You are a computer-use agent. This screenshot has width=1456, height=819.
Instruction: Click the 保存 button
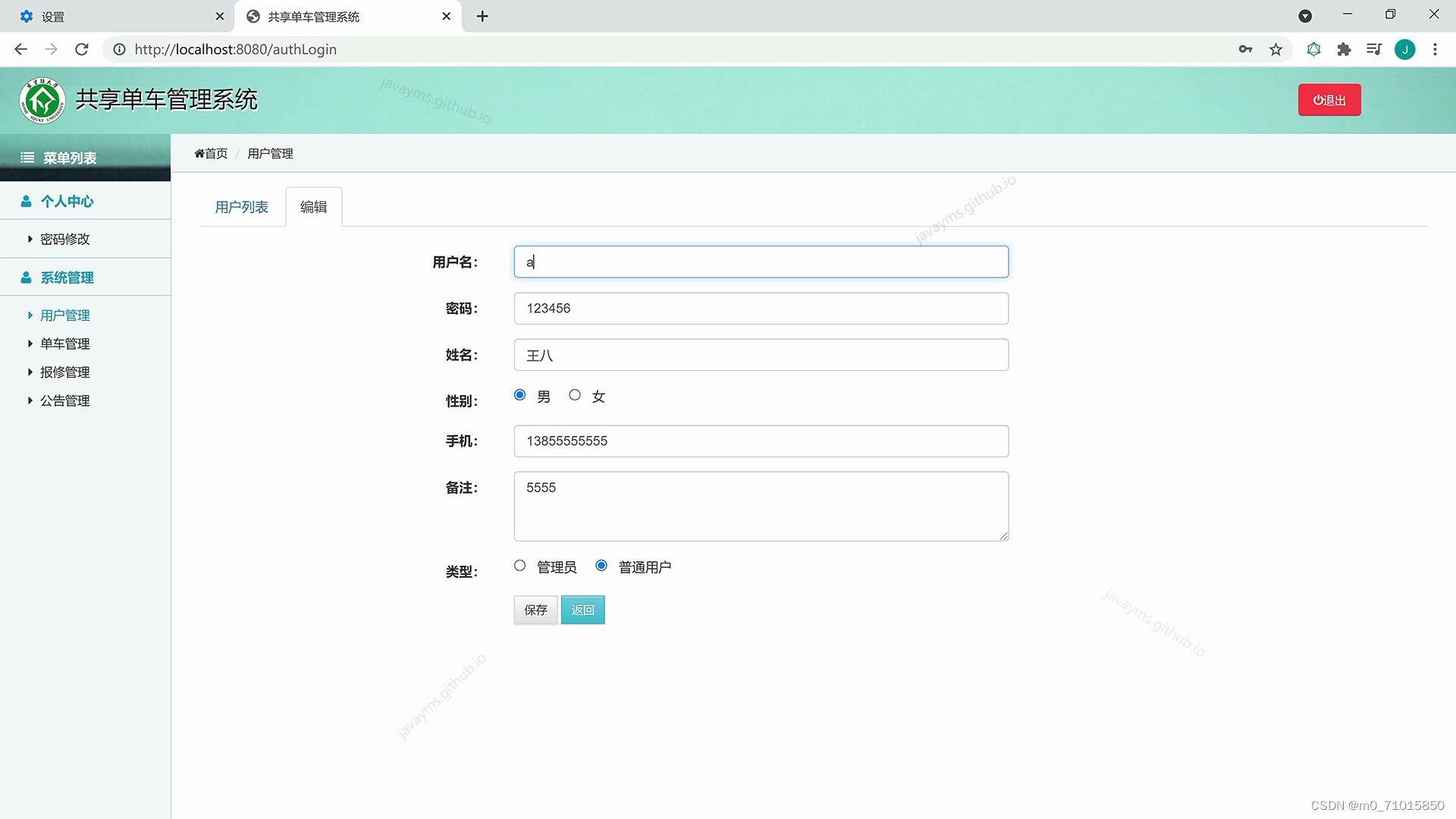[535, 610]
